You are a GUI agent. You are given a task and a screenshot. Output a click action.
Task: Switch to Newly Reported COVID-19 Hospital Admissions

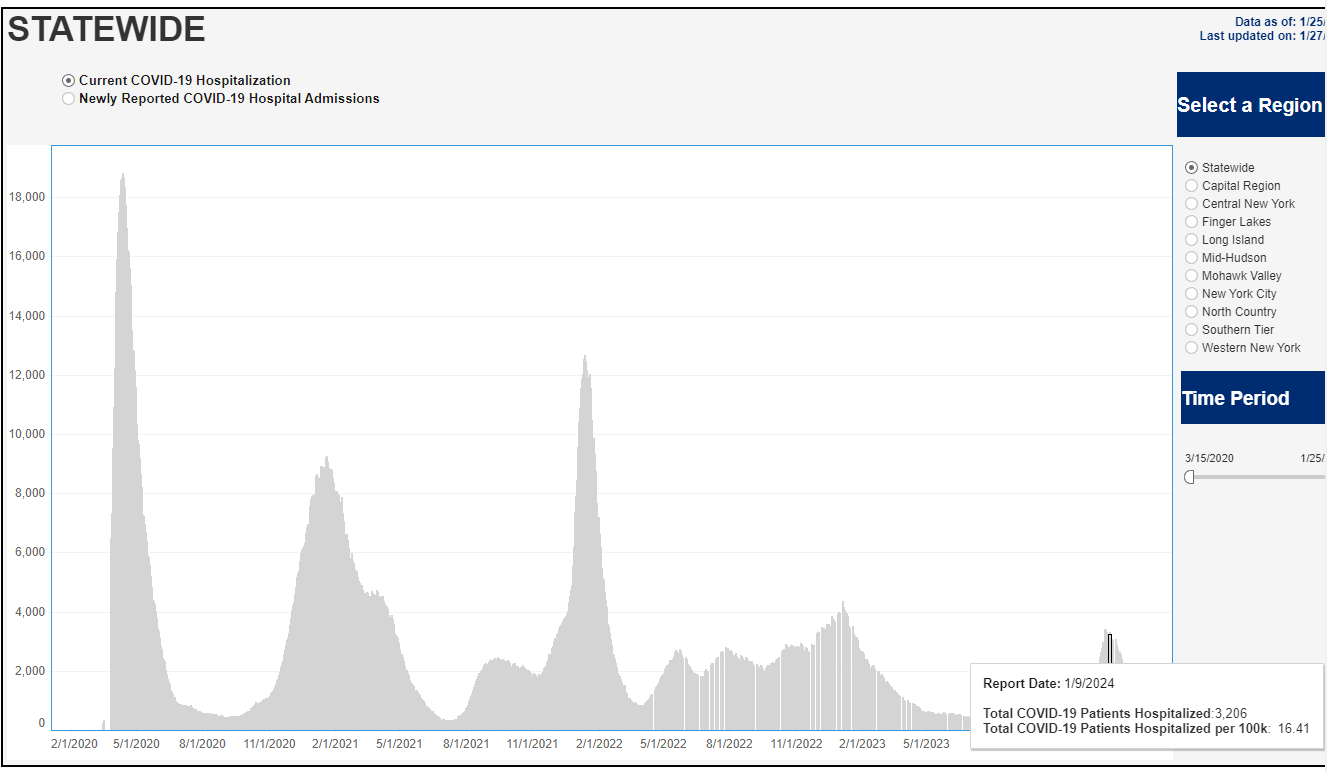[x=68, y=99]
